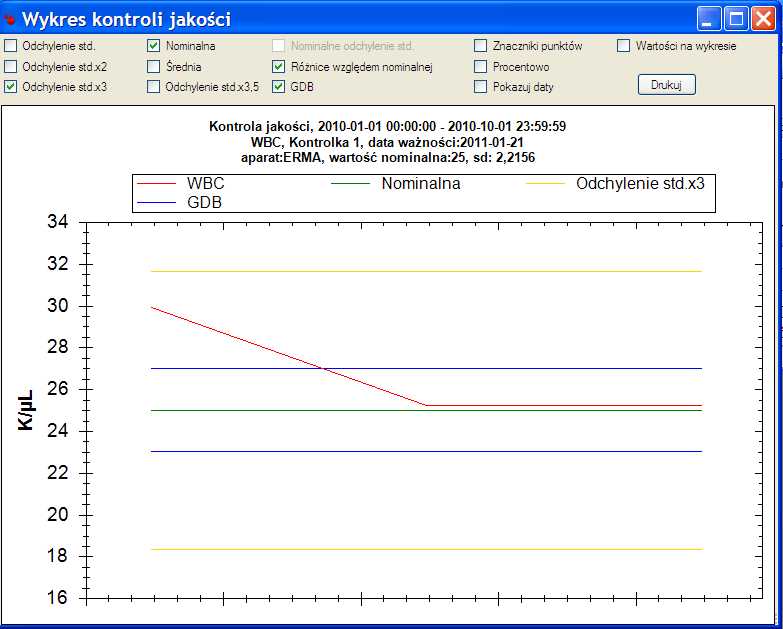The image size is (783, 629).
Task: Click the 18 value on the y-axis
Action: coord(57,556)
